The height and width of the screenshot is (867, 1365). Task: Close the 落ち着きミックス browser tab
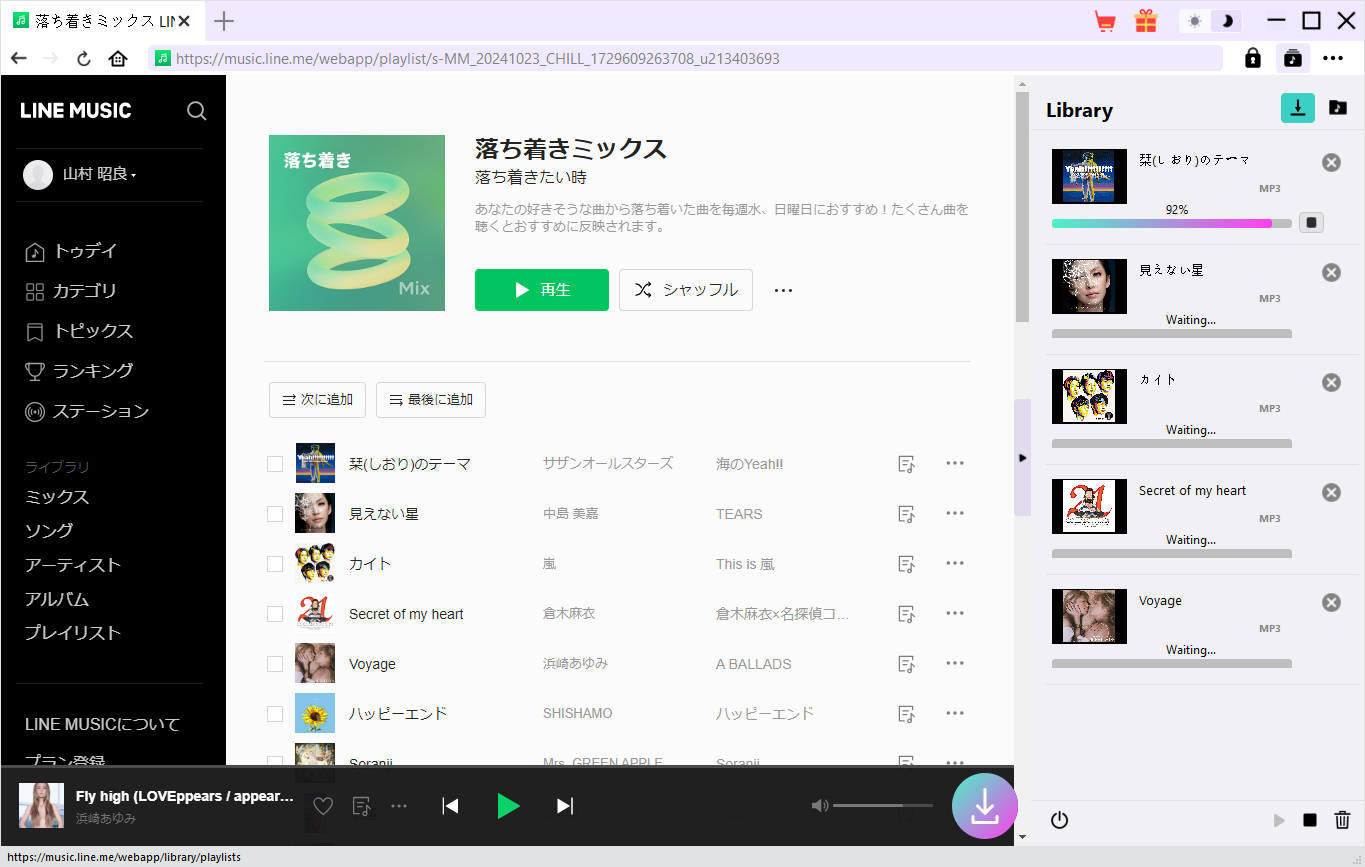184,21
